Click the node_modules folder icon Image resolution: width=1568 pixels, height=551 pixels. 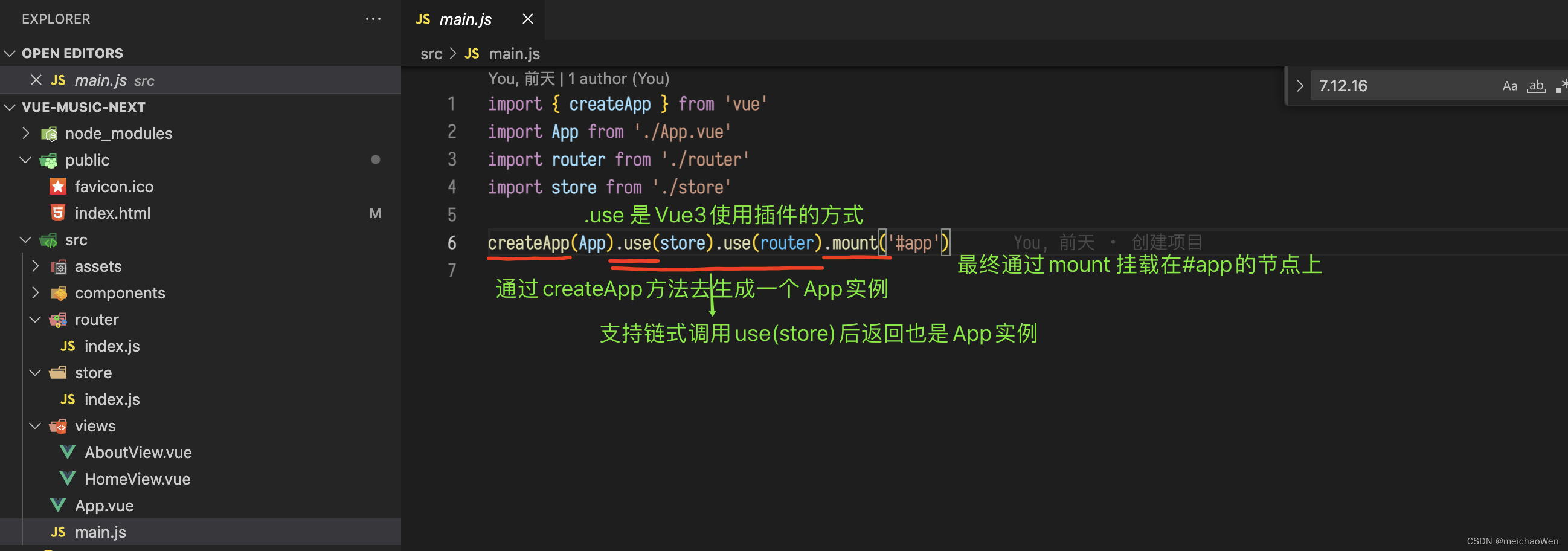coord(50,134)
